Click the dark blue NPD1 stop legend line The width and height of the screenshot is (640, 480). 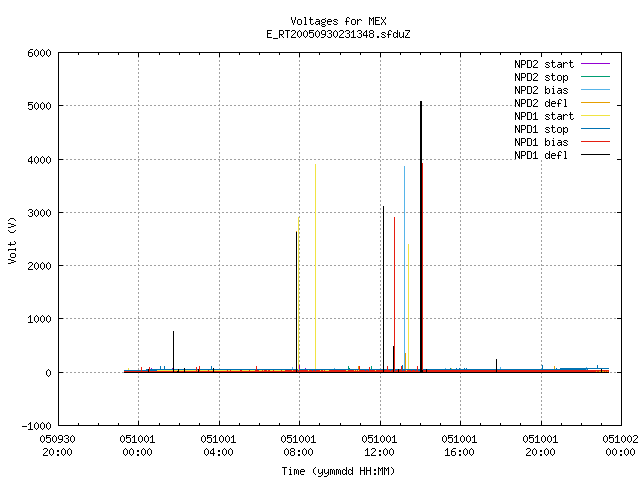pos(595,129)
